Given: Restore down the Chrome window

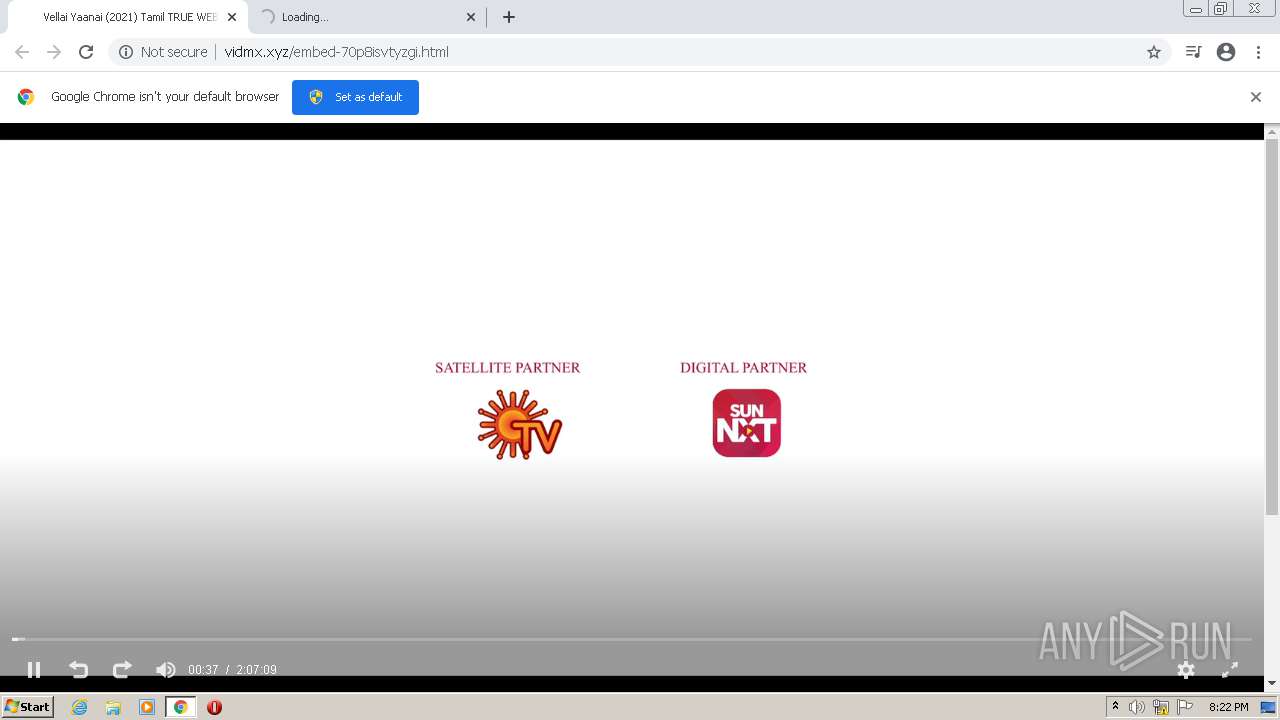Looking at the screenshot, I should click(1221, 9).
